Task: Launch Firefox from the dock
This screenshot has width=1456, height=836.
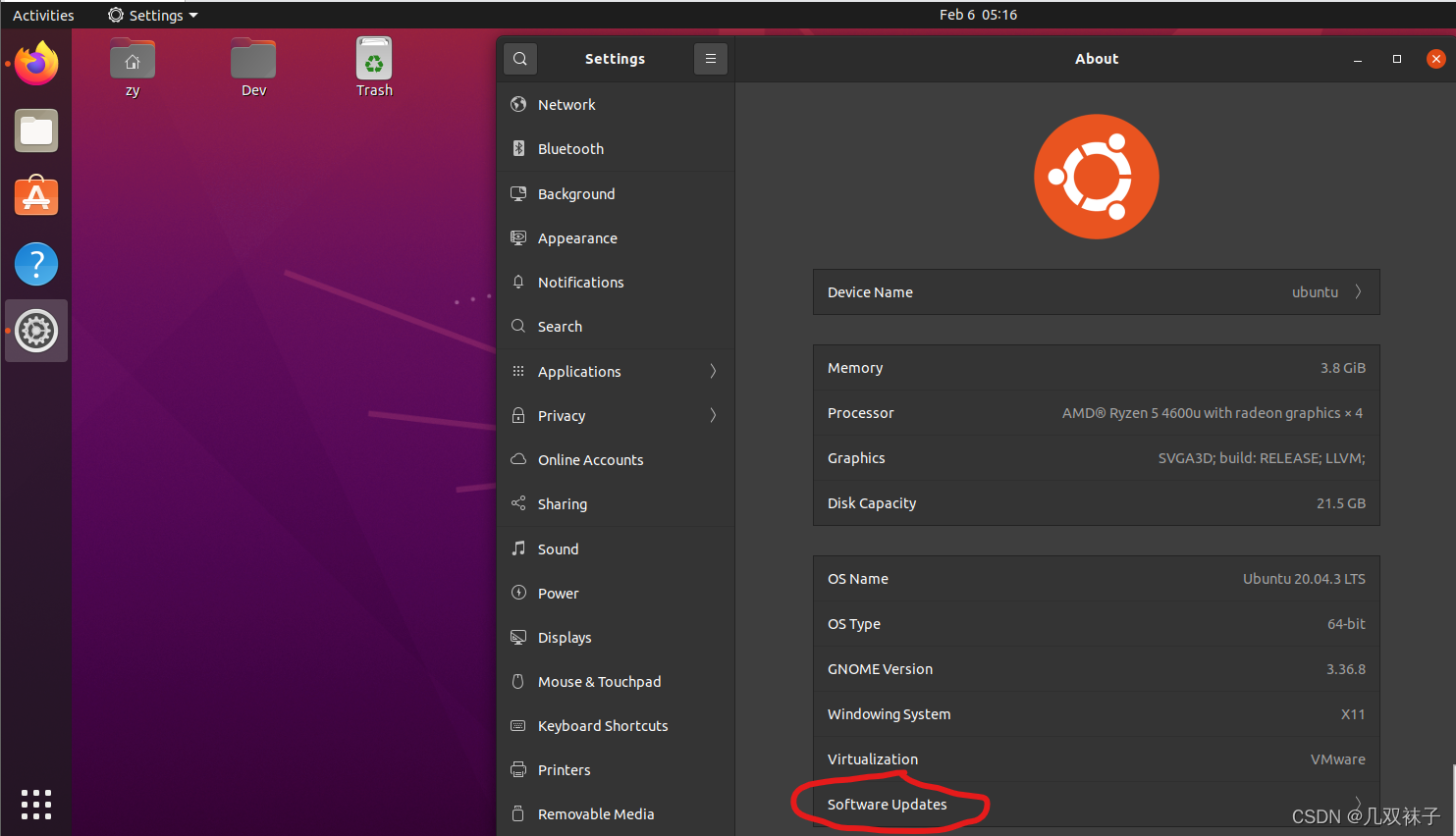Action: tap(36, 64)
